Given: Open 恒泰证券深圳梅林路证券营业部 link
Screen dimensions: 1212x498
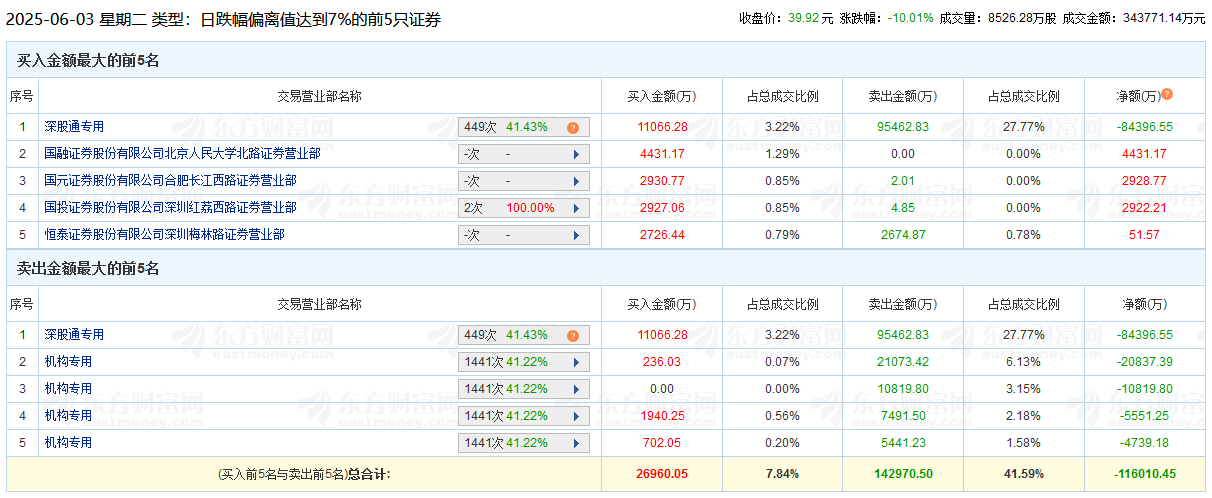Looking at the screenshot, I should click(x=164, y=235).
